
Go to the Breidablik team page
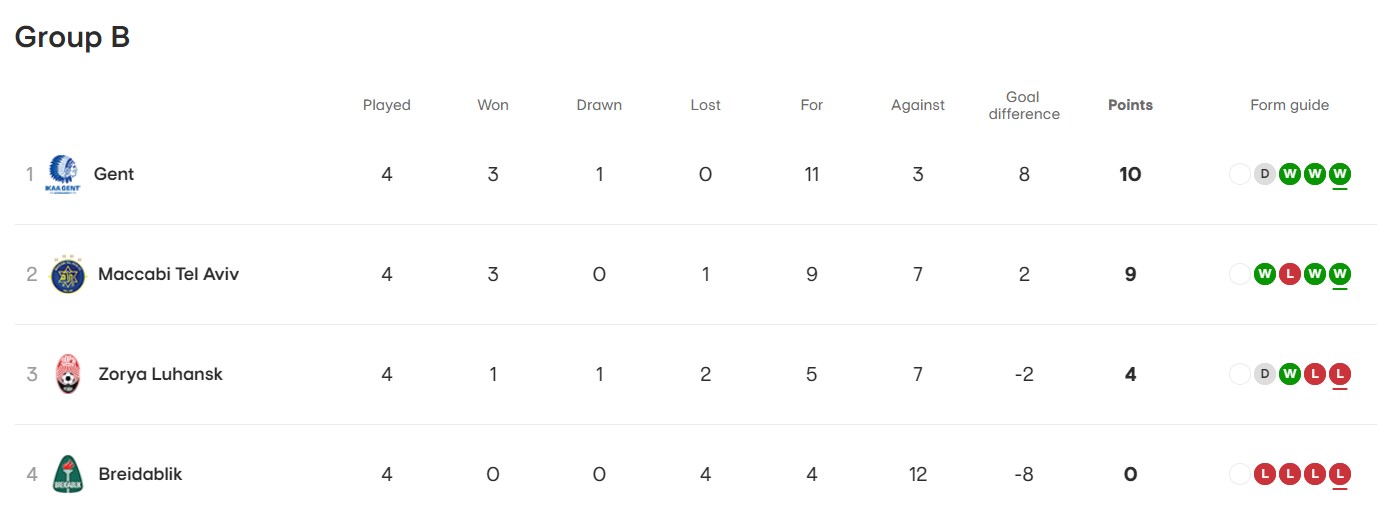click(x=140, y=474)
